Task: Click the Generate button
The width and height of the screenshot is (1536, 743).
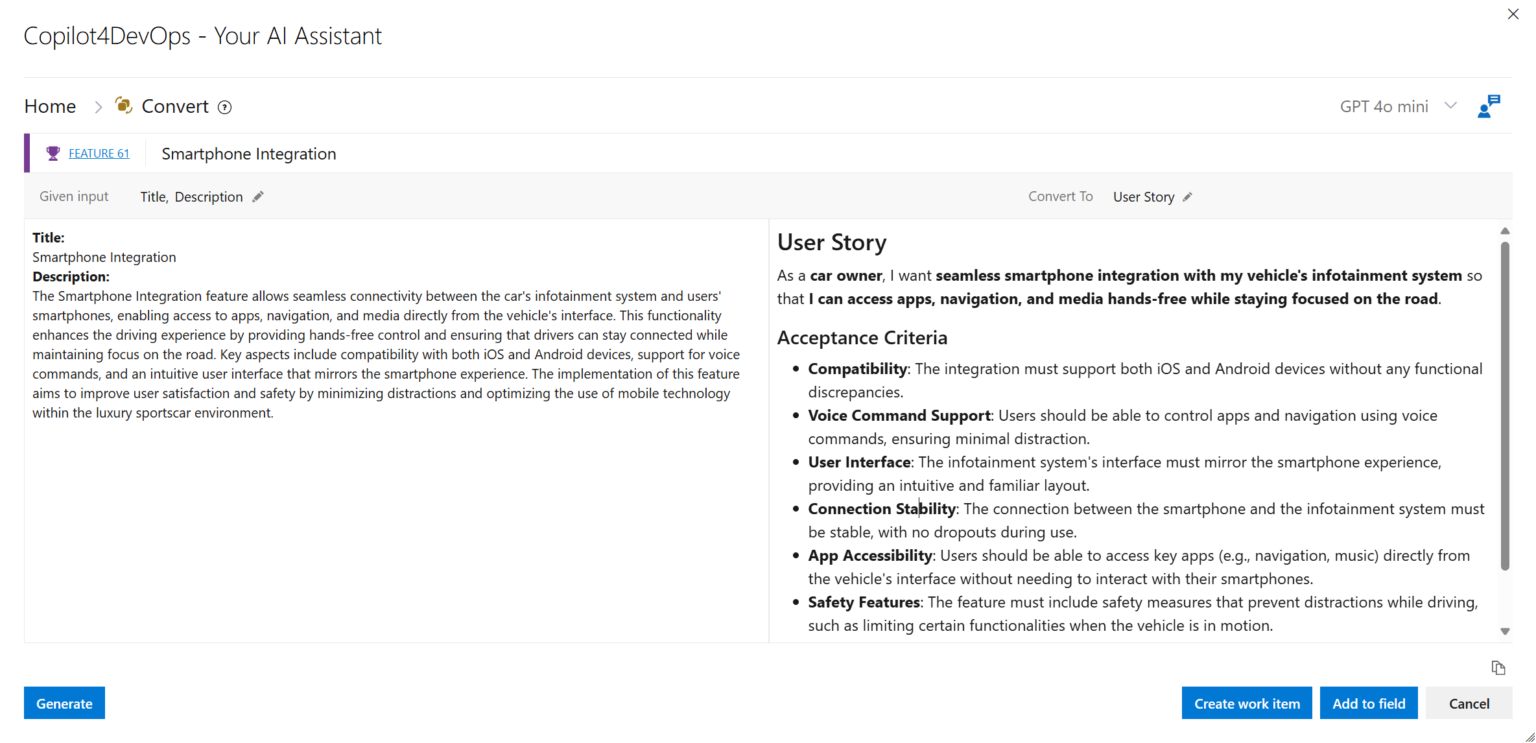Action: tap(63, 703)
